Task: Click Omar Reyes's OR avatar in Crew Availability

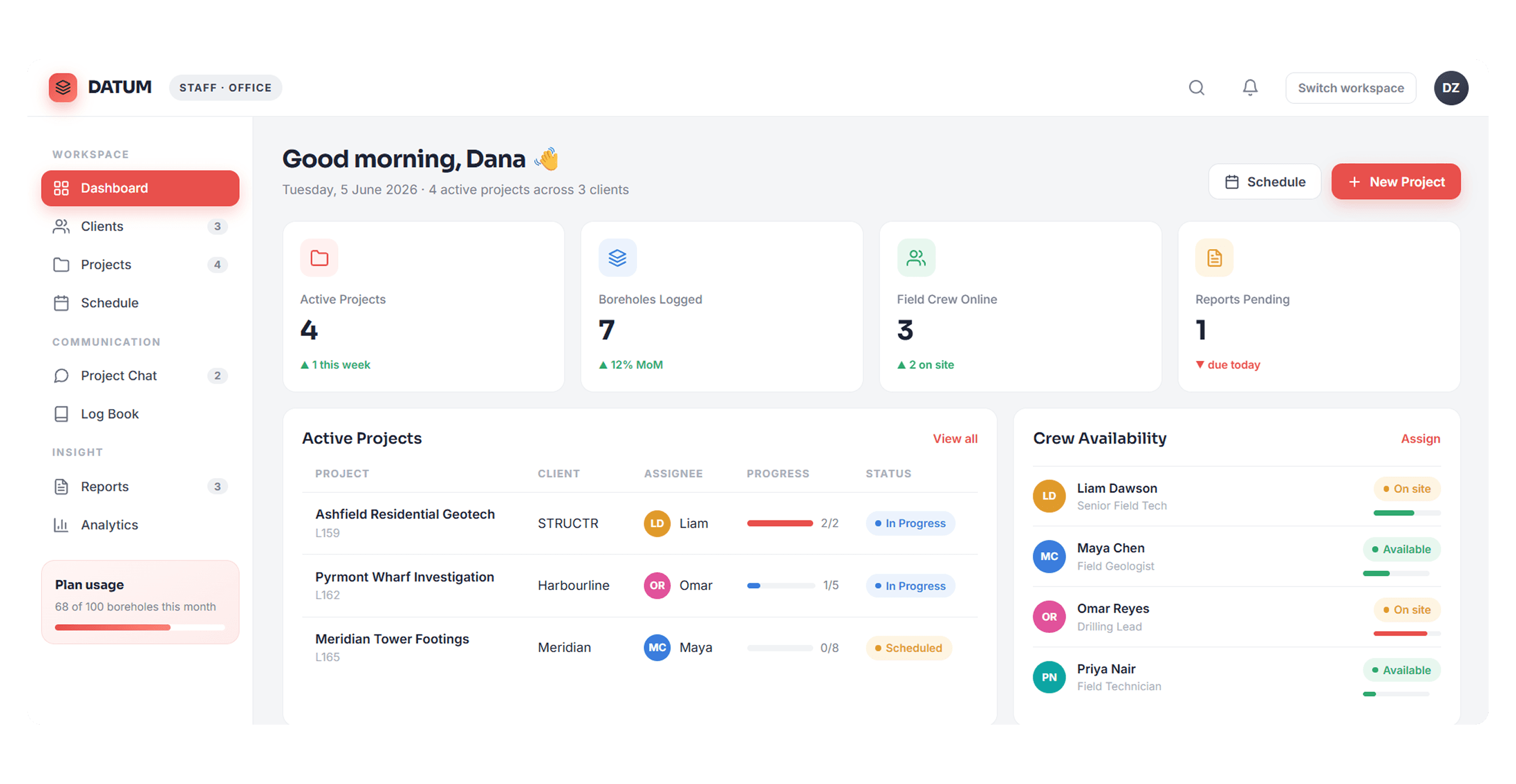Action: 1049,617
